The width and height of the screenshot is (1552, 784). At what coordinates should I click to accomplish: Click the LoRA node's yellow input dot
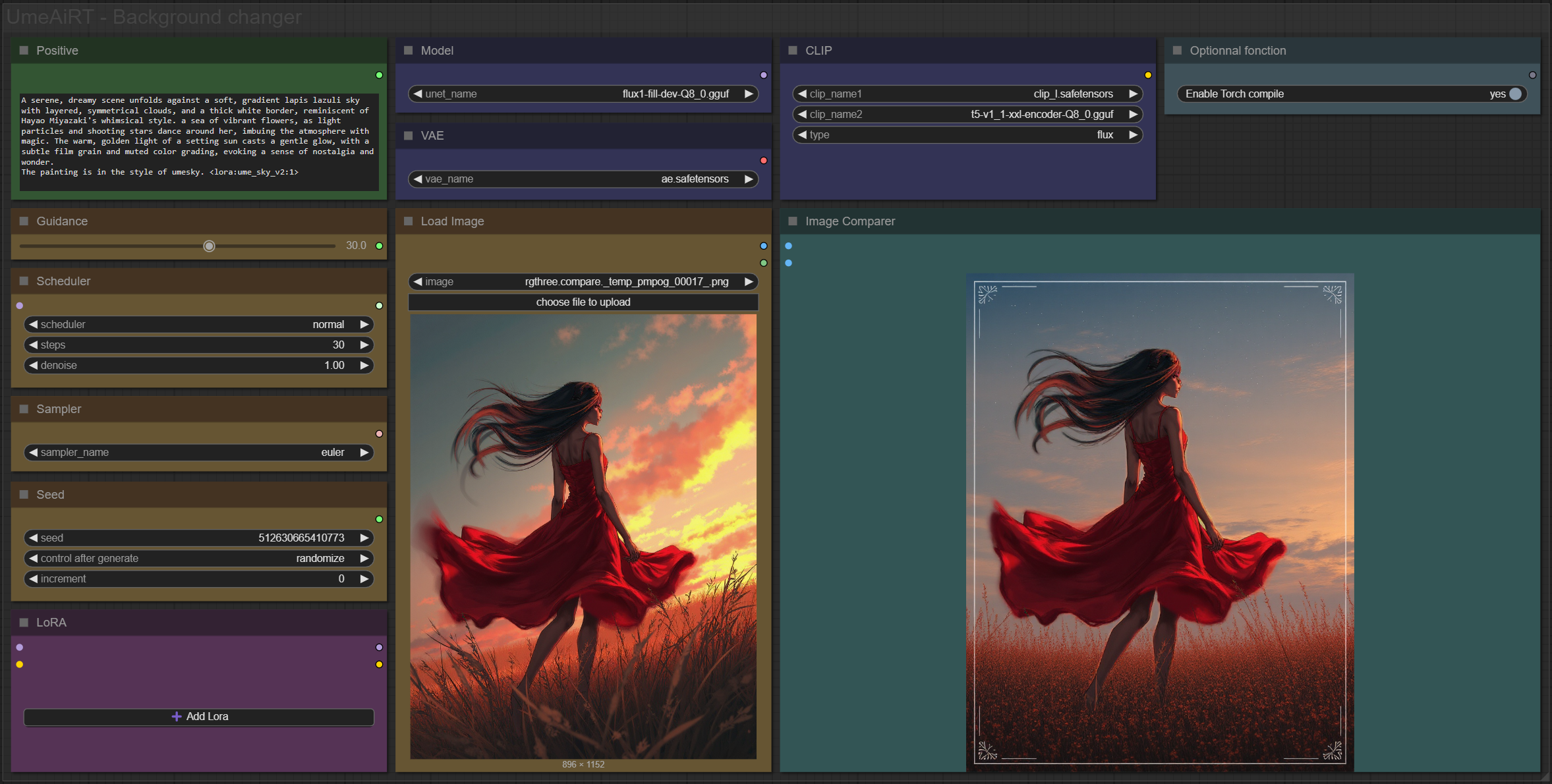tap(20, 664)
